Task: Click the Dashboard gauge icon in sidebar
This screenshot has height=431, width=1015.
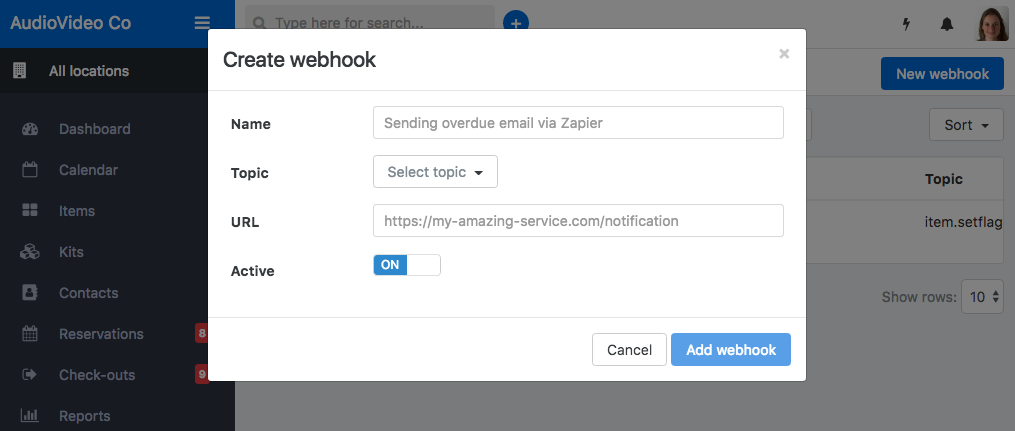Action: [x=30, y=129]
